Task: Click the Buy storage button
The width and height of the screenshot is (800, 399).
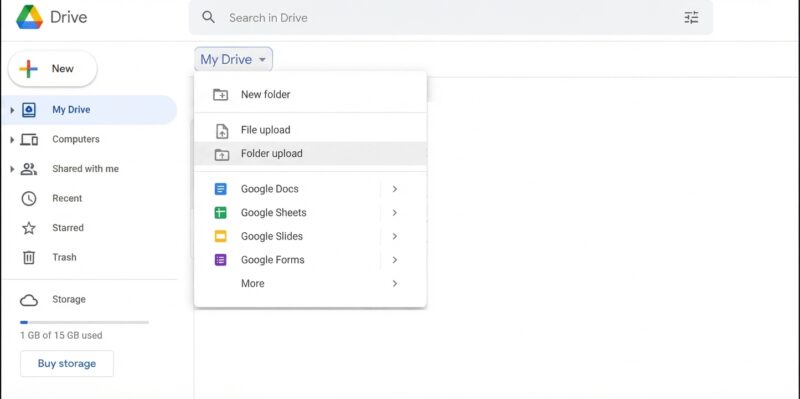Action: pyautogui.click(x=67, y=364)
